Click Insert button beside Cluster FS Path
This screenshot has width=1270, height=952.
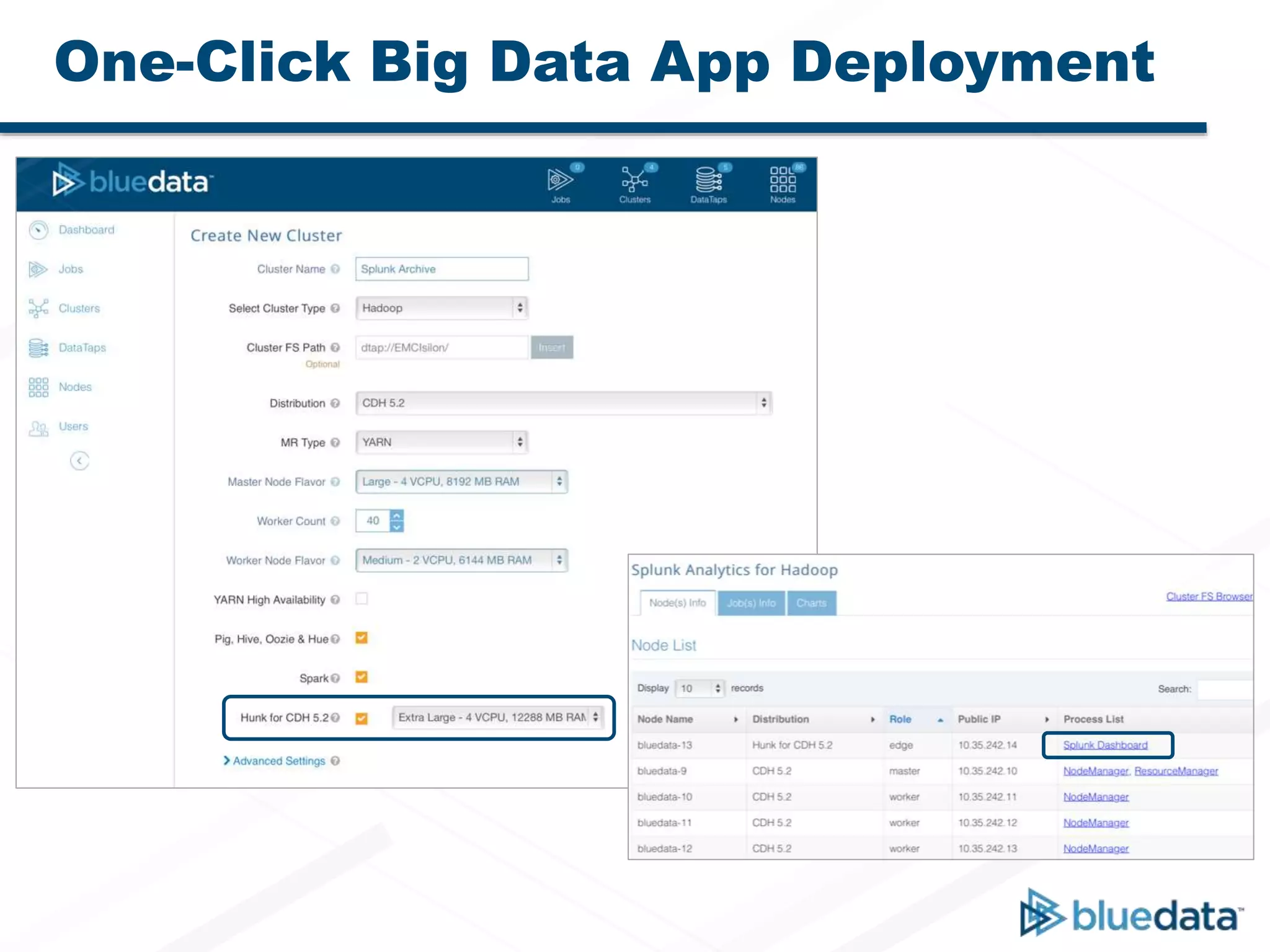point(552,348)
